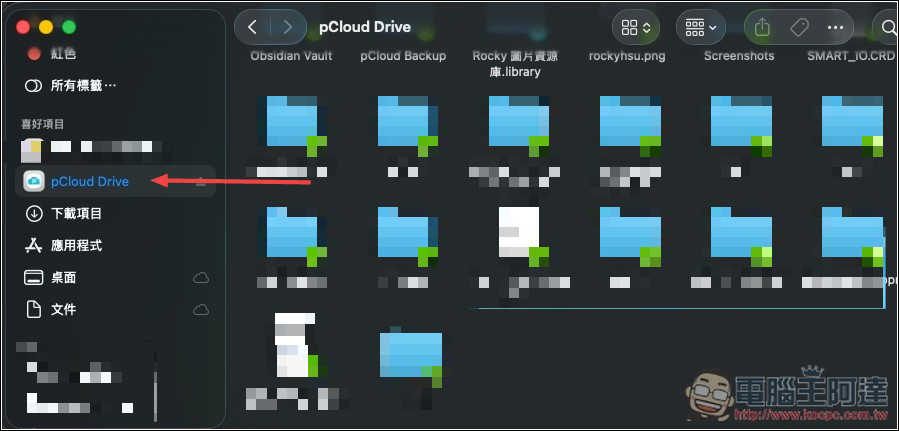The image size is (899, 431).
Task: Select the white document file in second row
Action: click(x=518, y=237)
